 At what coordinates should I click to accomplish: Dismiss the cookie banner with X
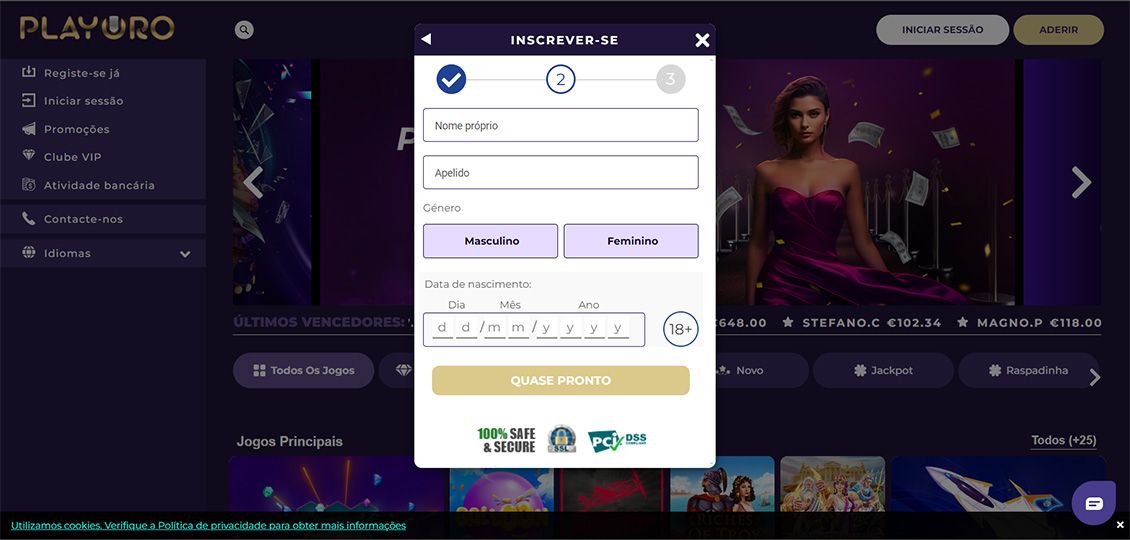point(1120,525)
